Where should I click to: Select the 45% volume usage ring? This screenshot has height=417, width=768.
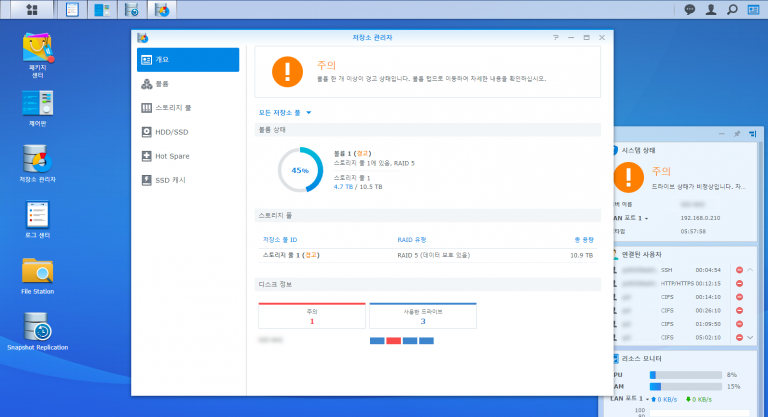[300, 170]
